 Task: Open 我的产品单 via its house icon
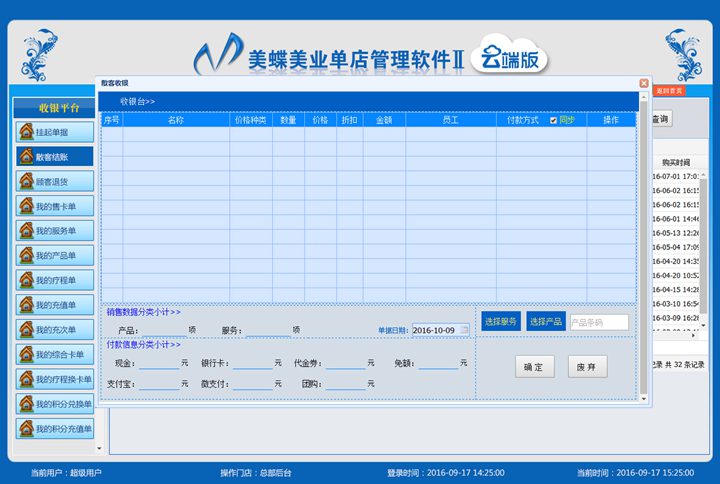26,255
